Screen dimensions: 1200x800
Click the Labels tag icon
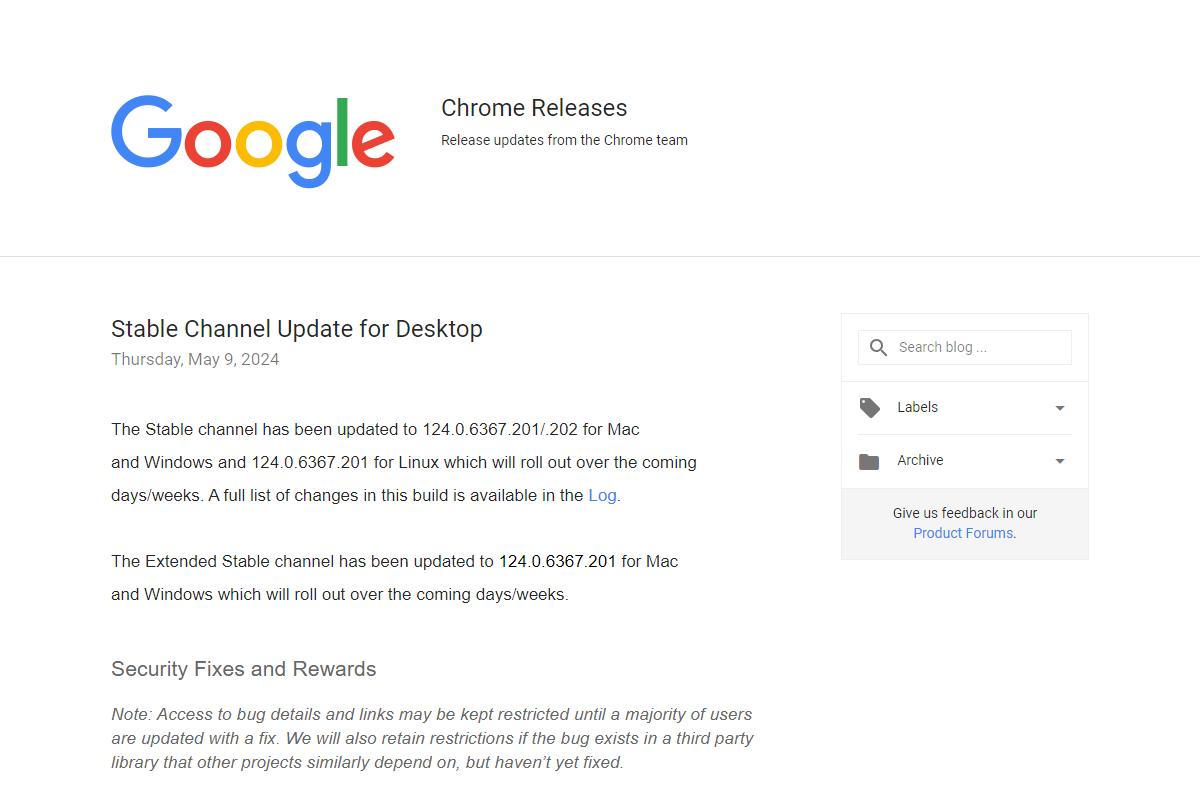[x=870, y=408]
